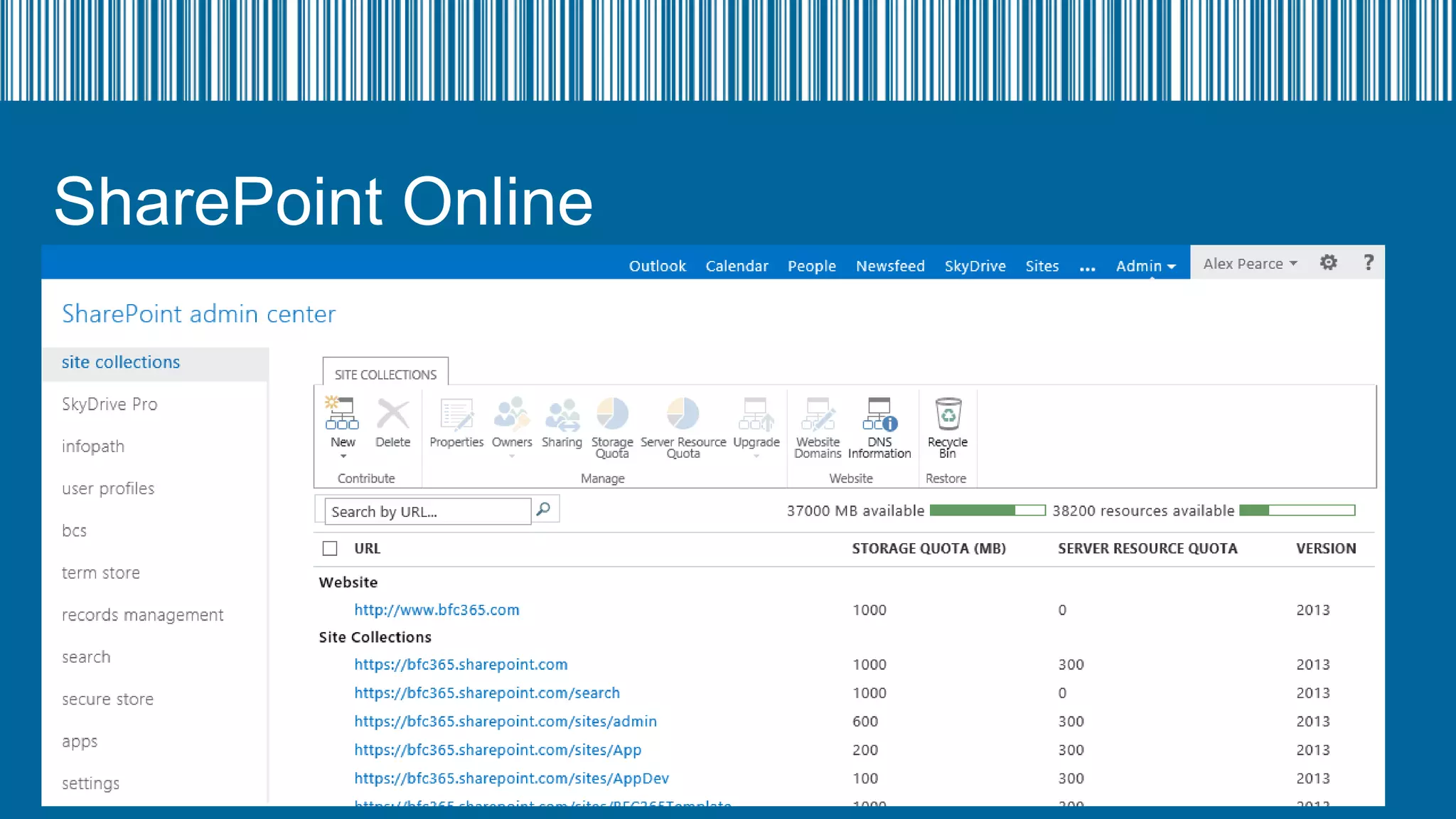Image resolution: width=1456 pixels, height=819 pixels.
Task: Open term store in the sidebar
Action: click(101, 572)
